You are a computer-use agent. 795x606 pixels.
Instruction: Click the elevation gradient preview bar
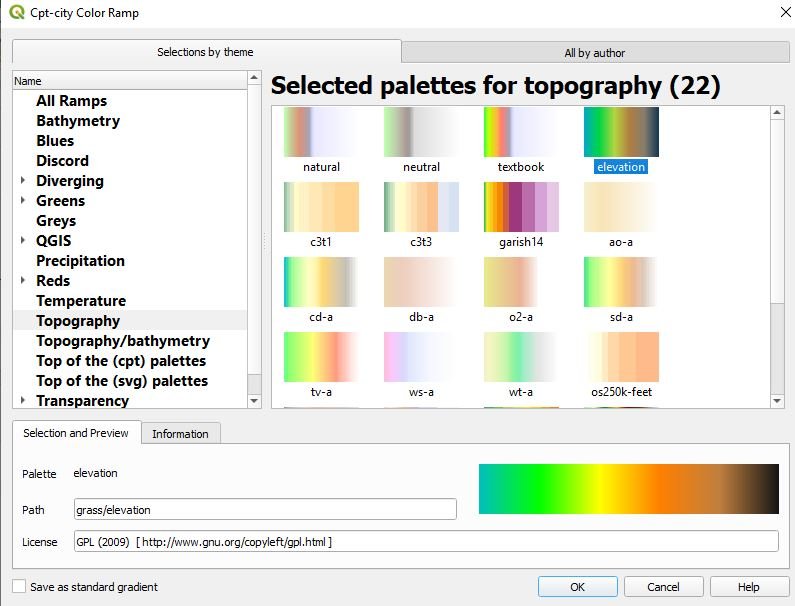(628, 489)
